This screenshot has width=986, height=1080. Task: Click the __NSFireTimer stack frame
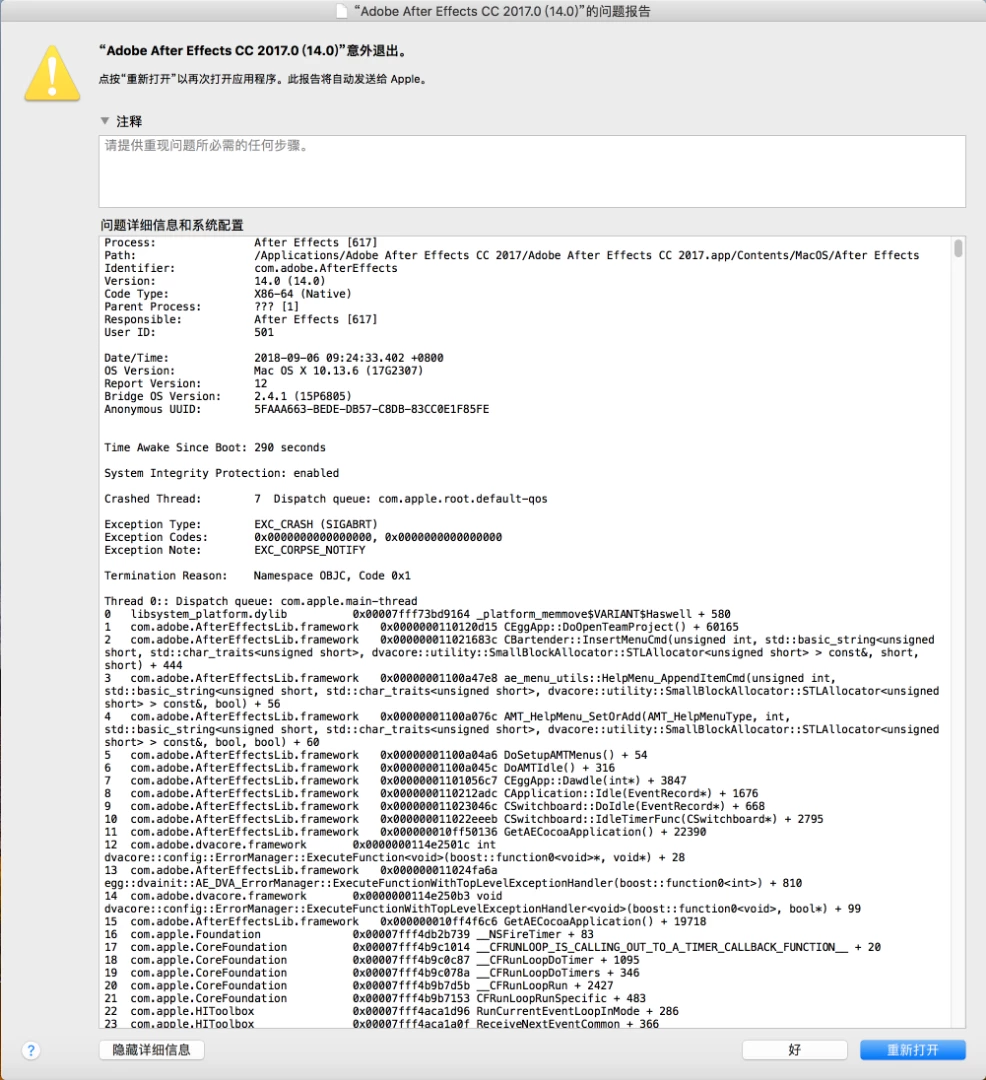coord(348,934)
